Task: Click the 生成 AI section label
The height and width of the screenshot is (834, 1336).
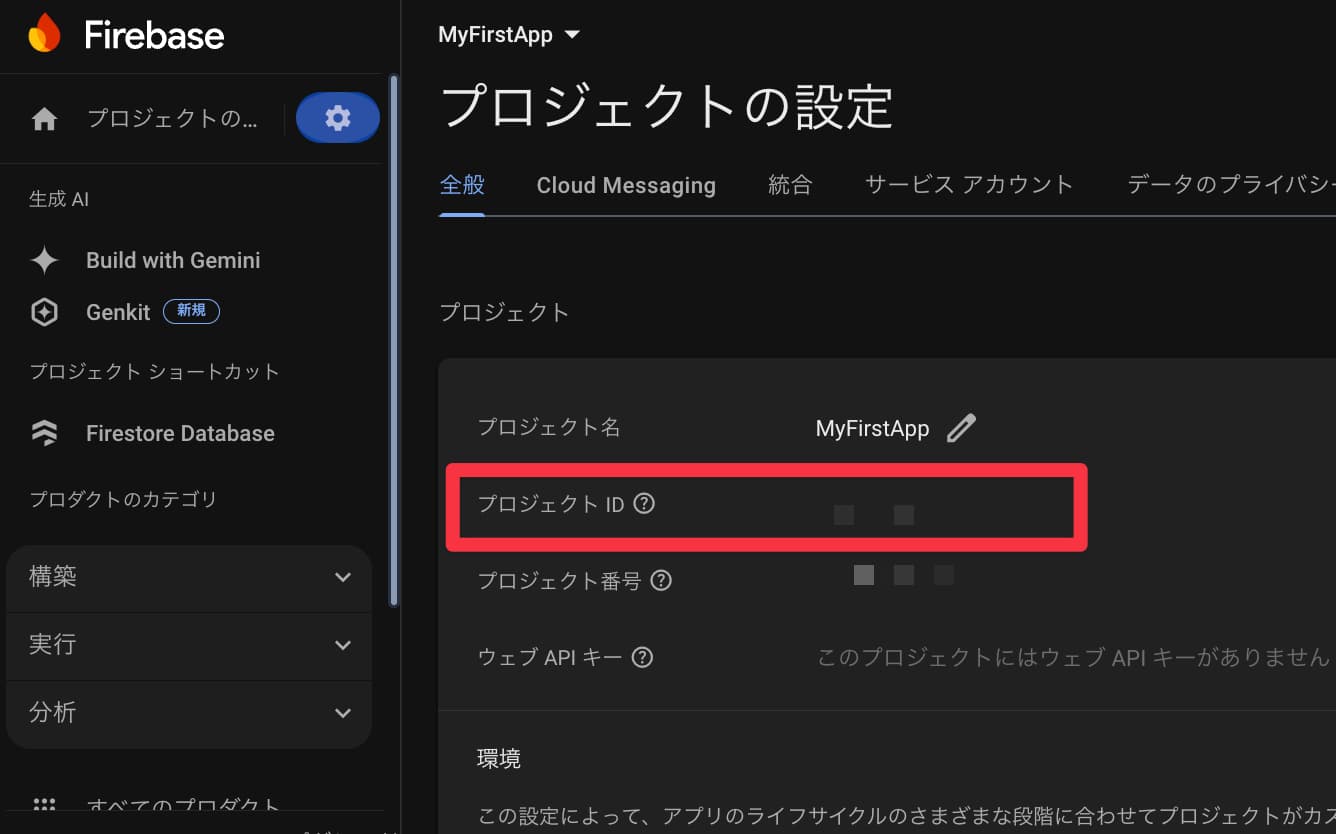Action: pyautogui.click(x=59, y=199)
